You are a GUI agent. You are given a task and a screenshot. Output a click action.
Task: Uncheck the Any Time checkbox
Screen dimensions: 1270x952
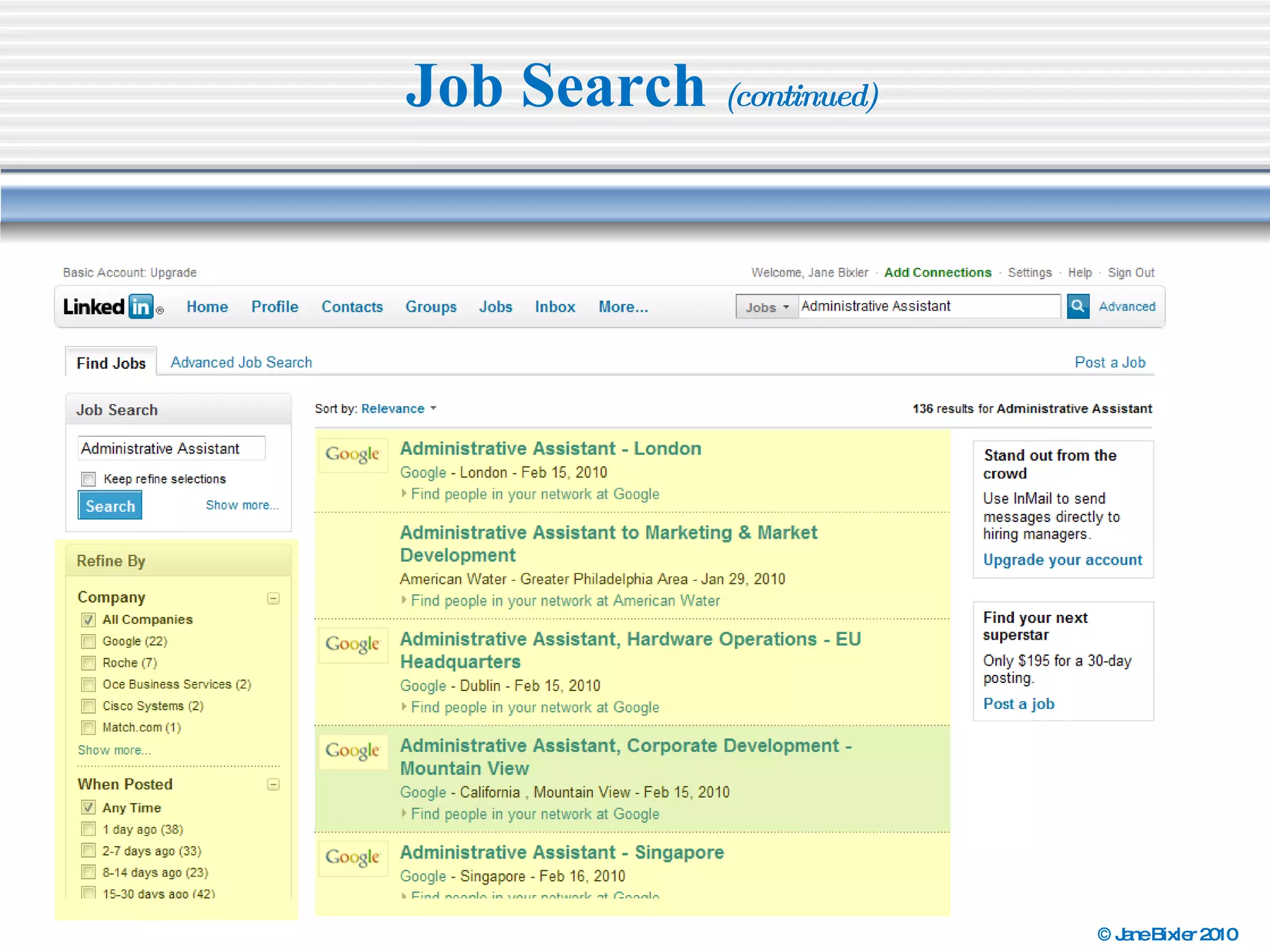tap(89, 808)
